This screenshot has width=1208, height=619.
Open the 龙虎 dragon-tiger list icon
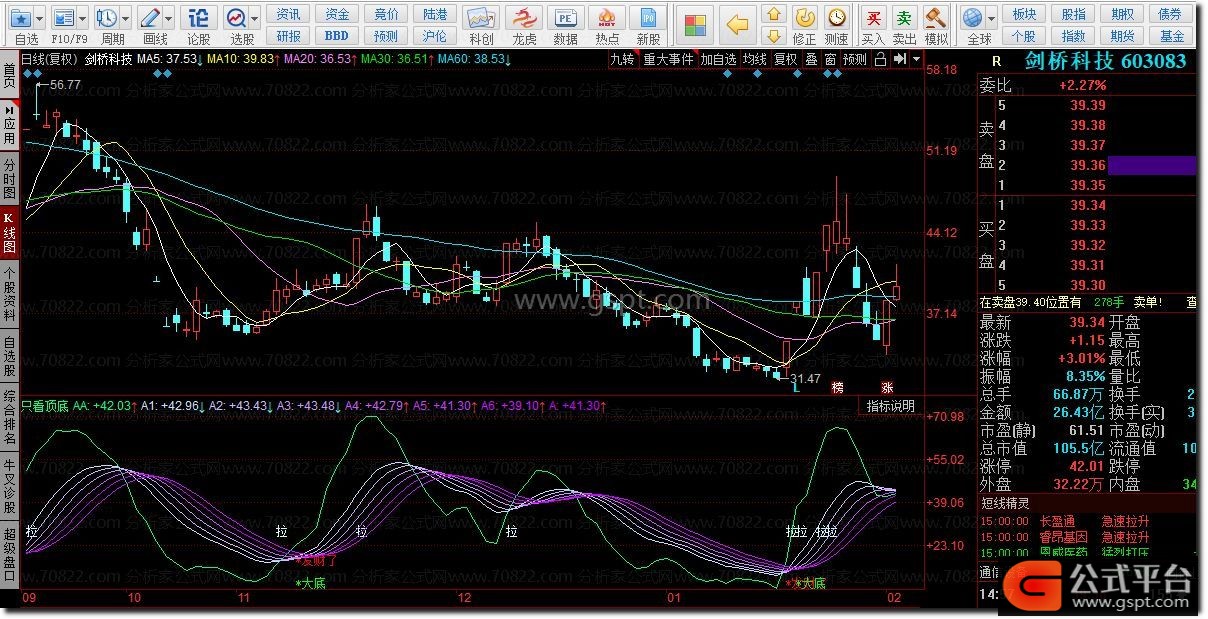click(524, 20)
